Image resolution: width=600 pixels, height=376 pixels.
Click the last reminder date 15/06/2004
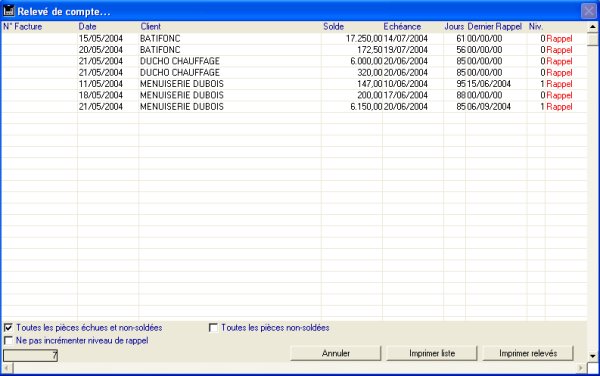tap(489, 84)
